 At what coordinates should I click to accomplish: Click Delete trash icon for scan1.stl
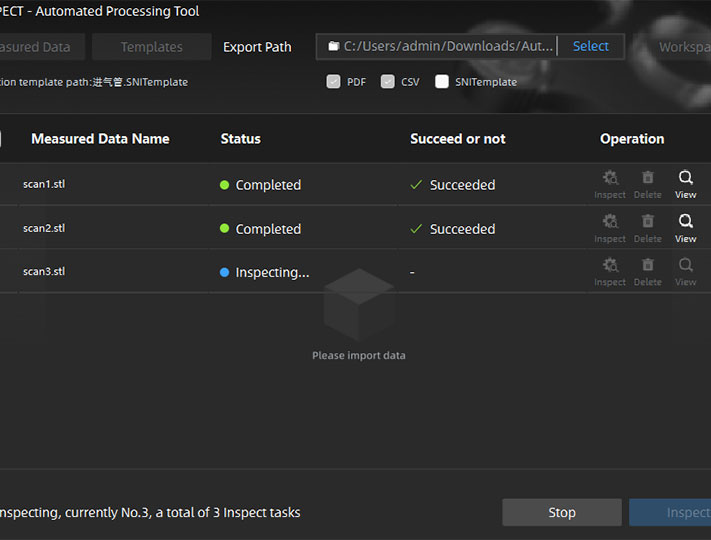647,179
